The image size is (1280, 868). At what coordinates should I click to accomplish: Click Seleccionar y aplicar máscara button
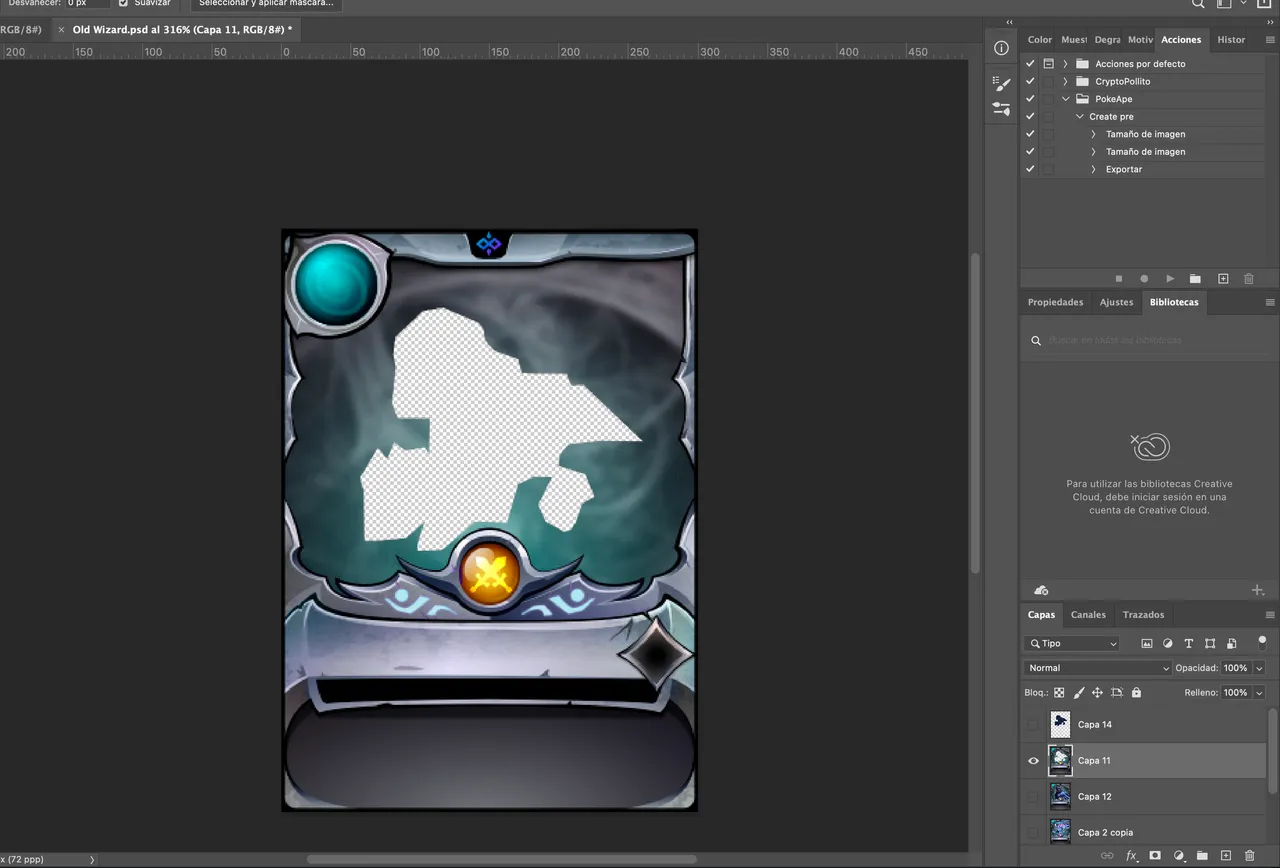point(266,4)
